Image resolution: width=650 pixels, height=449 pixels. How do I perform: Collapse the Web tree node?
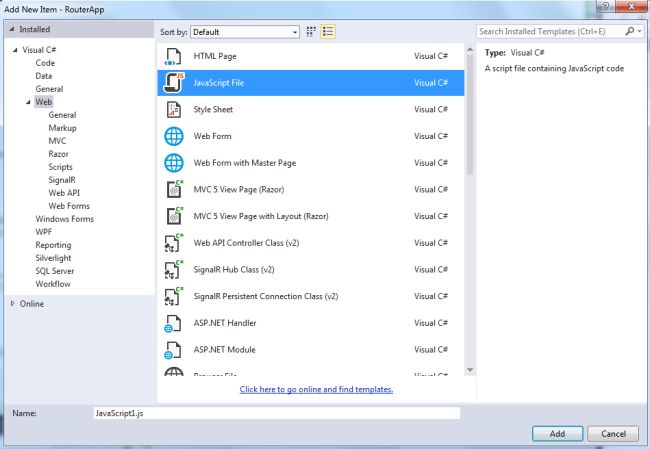[x=28, y=102]
